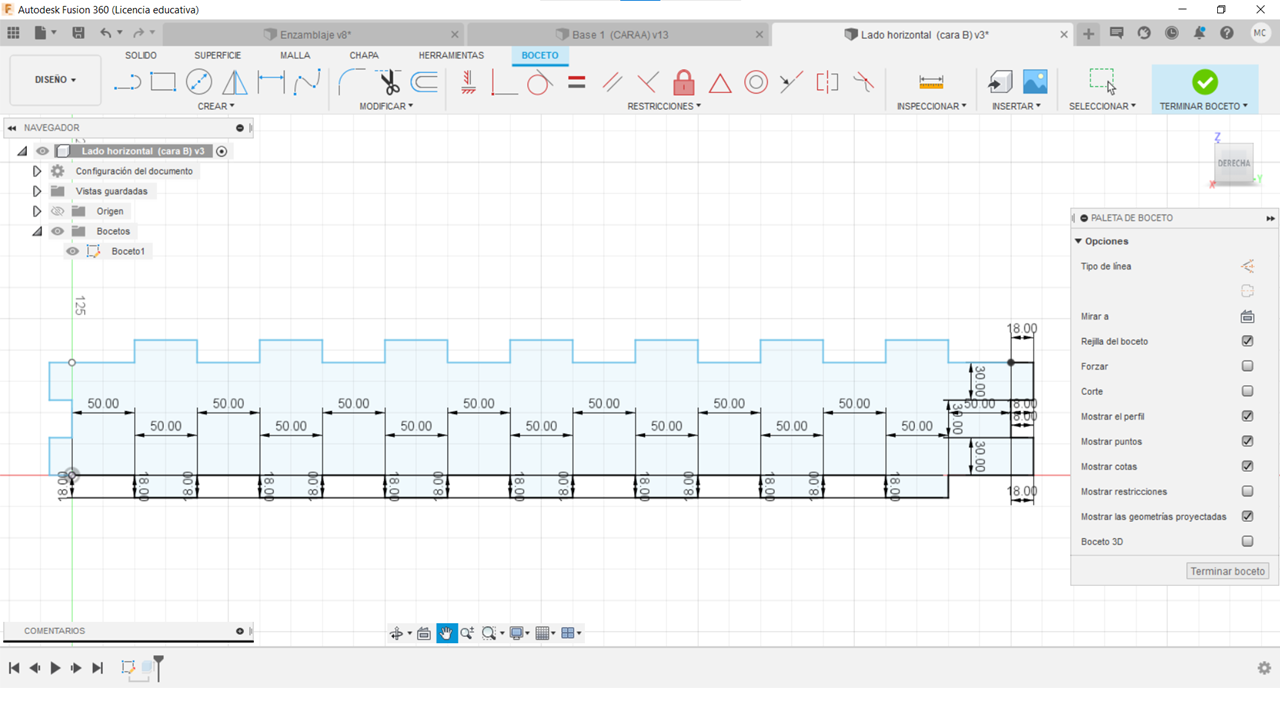This screenshot has height=720, width=1280.
Task: Open the RESTRICCIONES dropdown menu
Action: point(664,106)
